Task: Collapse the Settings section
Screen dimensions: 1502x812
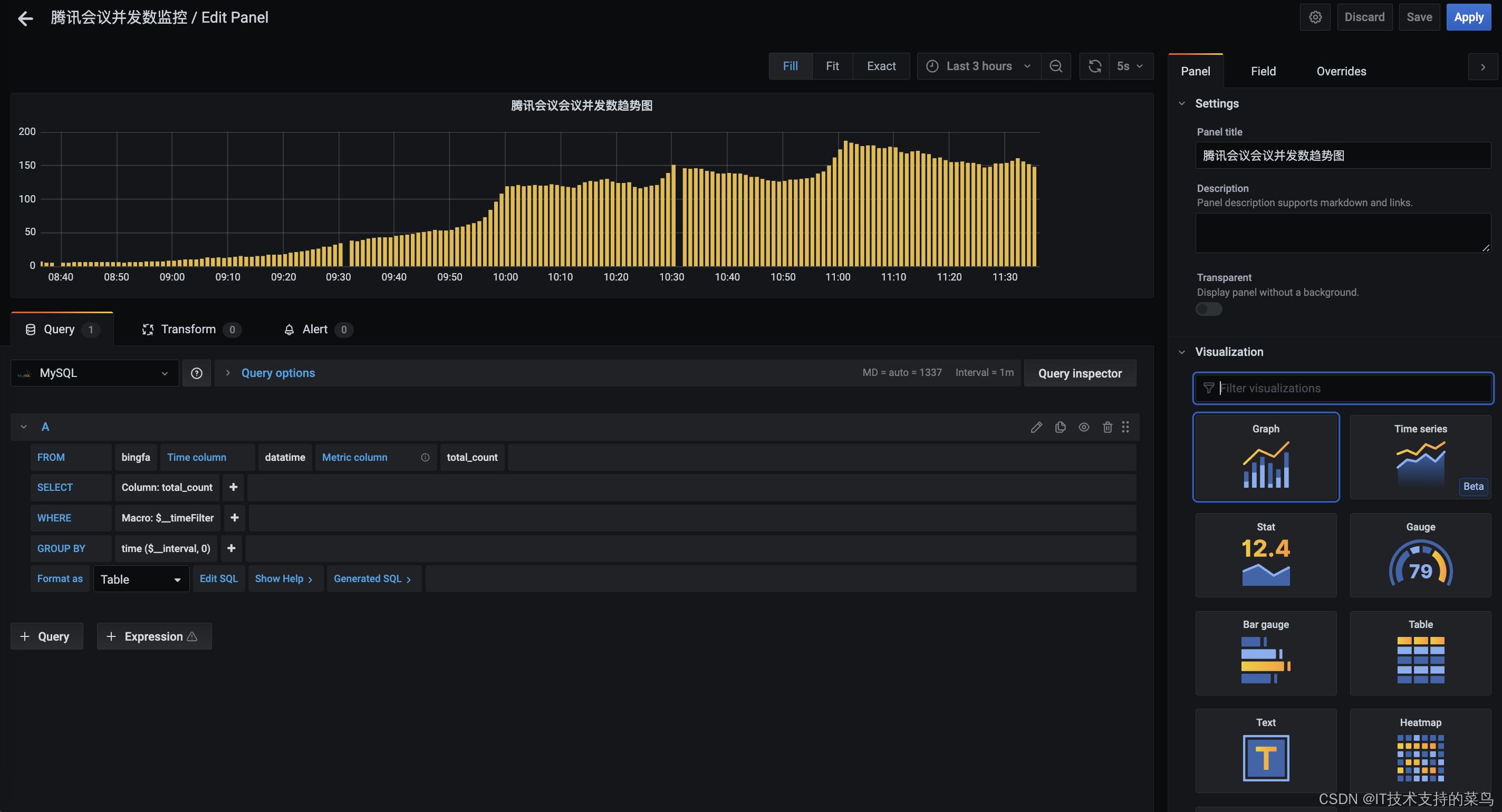Action: click(1182, 104)
